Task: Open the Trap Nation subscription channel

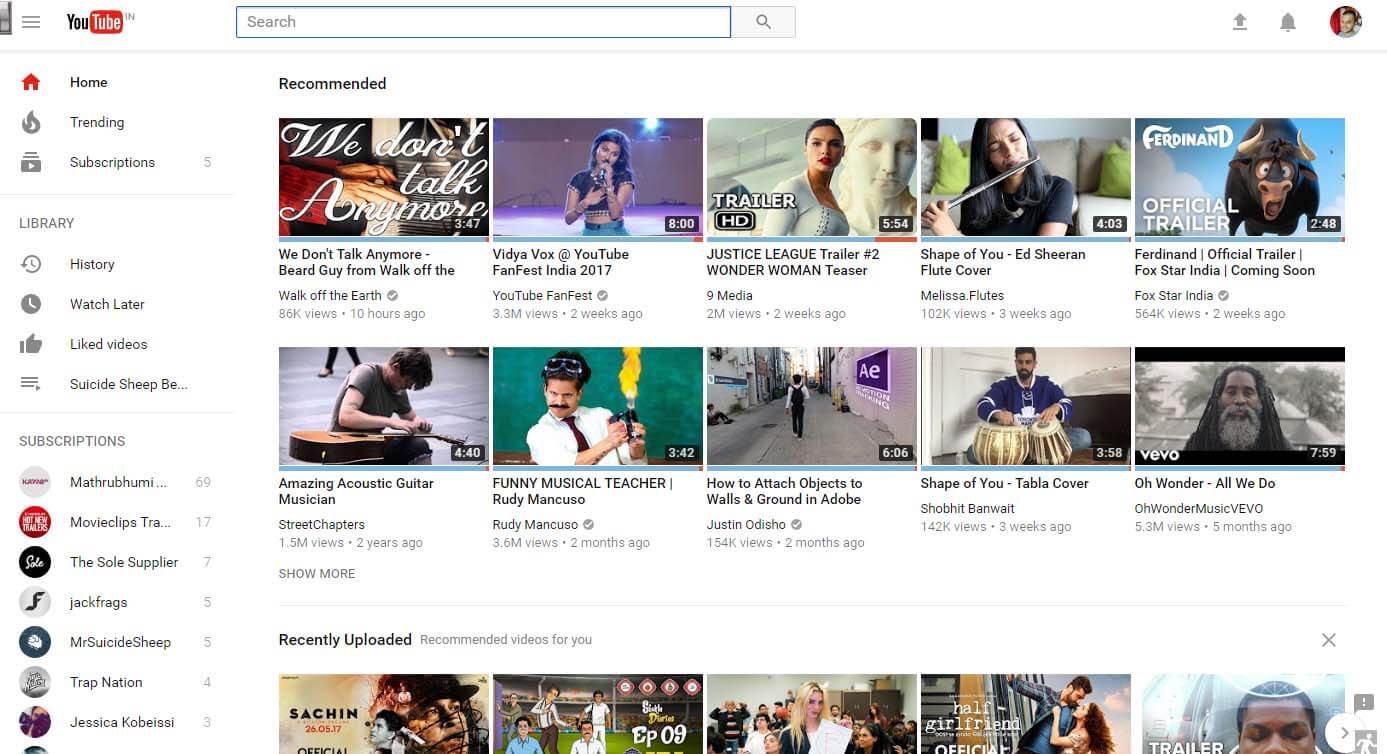Action: point(106,682)
